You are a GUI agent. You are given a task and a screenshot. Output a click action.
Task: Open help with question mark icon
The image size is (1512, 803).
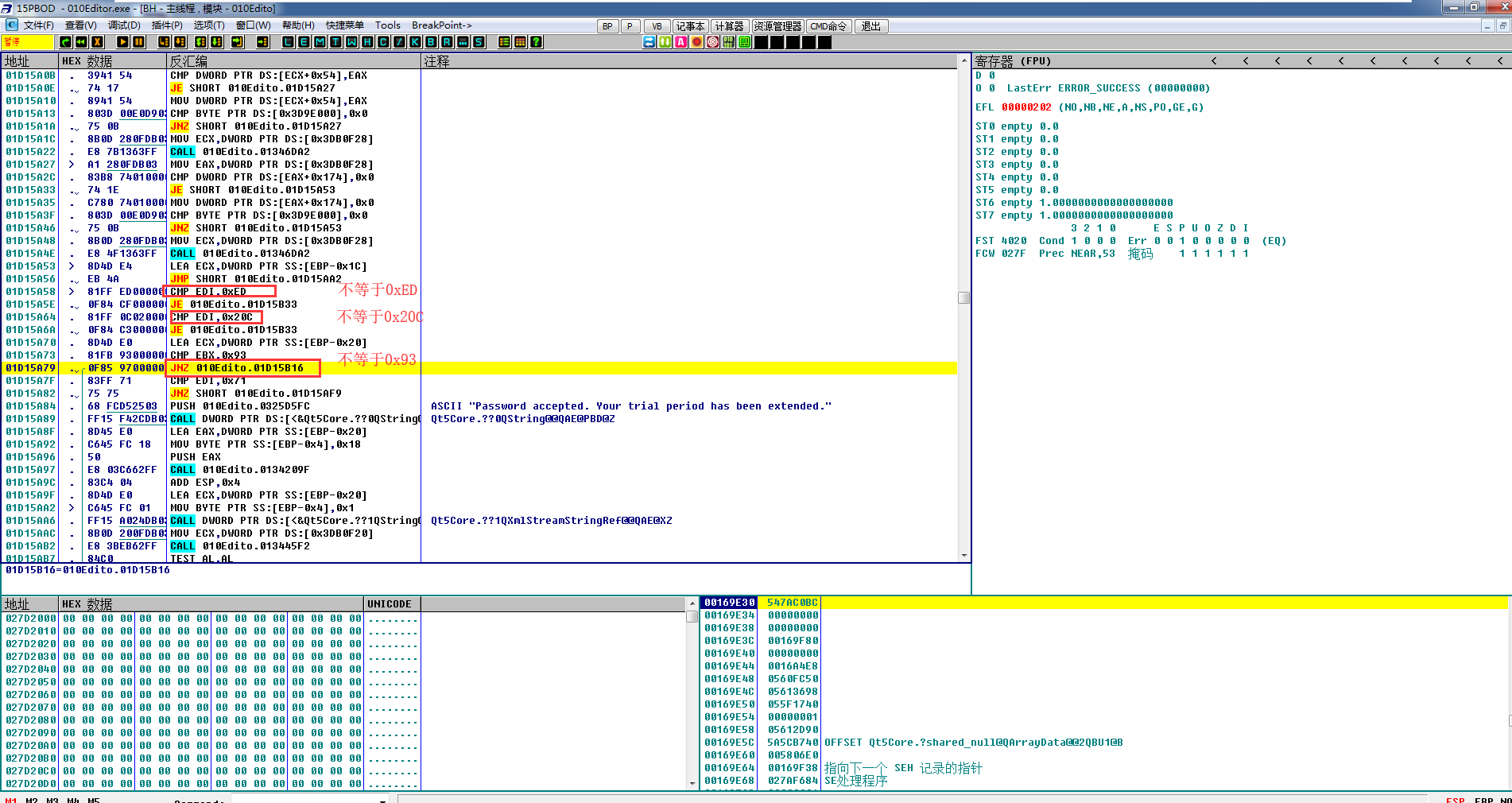pos(537,42)
